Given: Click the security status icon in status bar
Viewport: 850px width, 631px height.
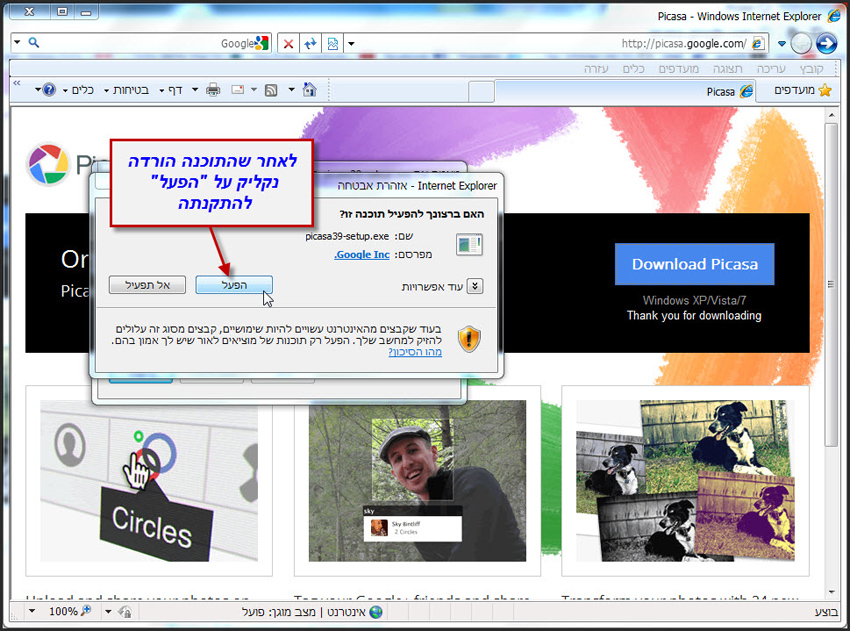Looking at the screenshot, I should 125,612.
